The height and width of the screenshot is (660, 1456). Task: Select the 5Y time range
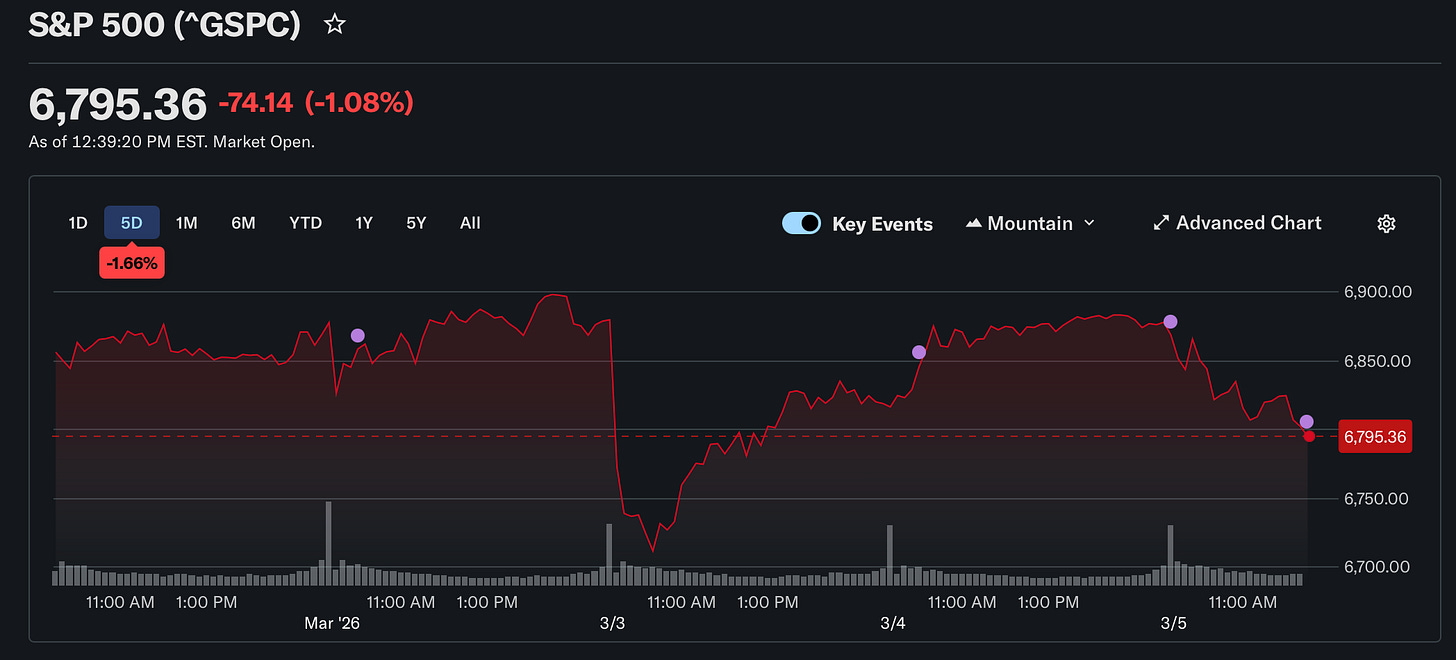click(x=416, y=223)
